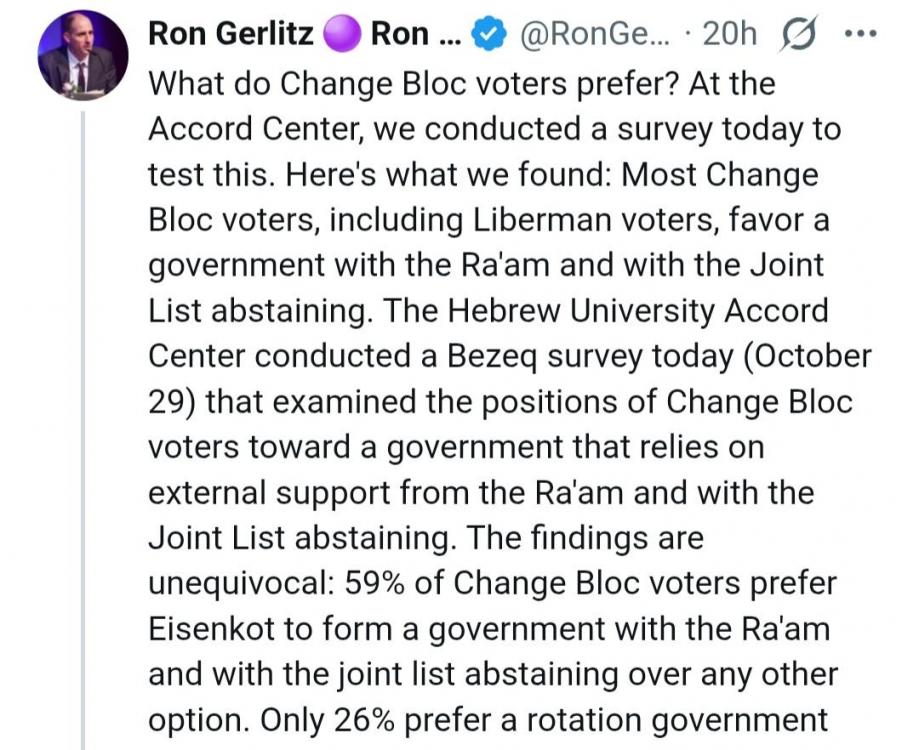Click the Grok slashed-circle icon
This screenshot has width=919, height=750.
799,34
